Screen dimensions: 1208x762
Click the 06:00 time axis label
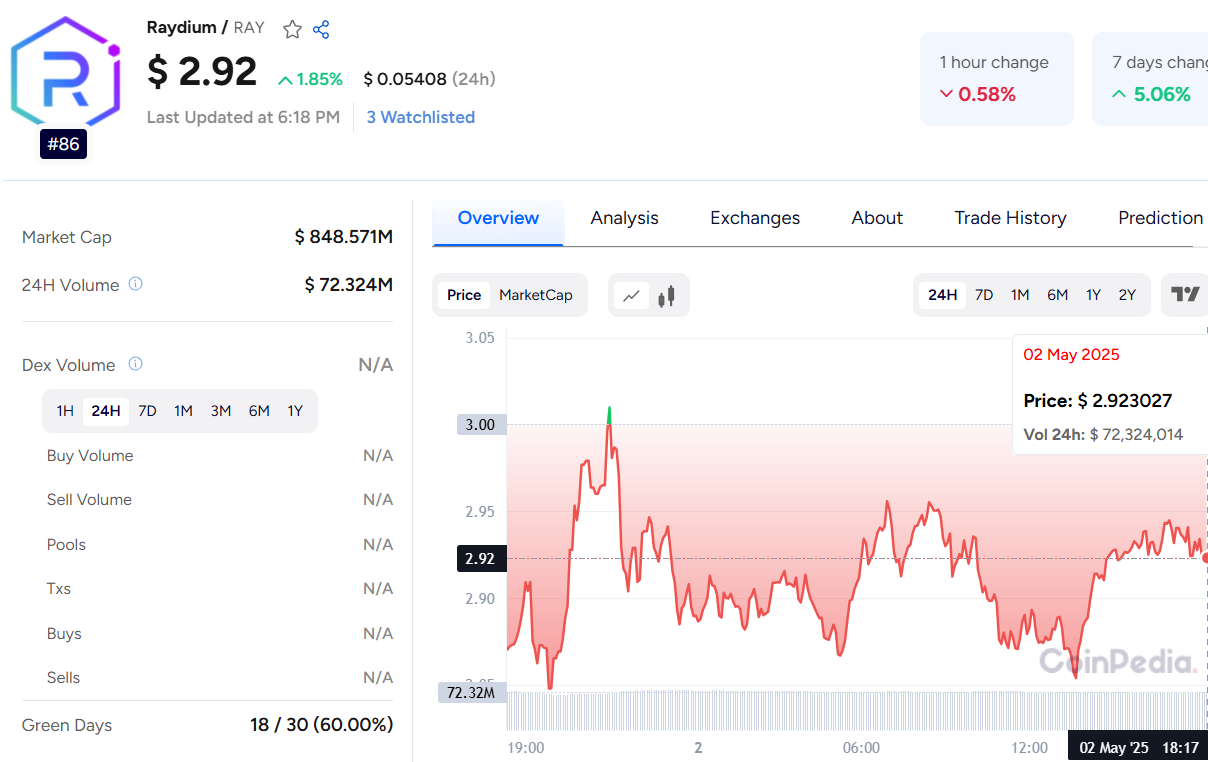(862, 748)
